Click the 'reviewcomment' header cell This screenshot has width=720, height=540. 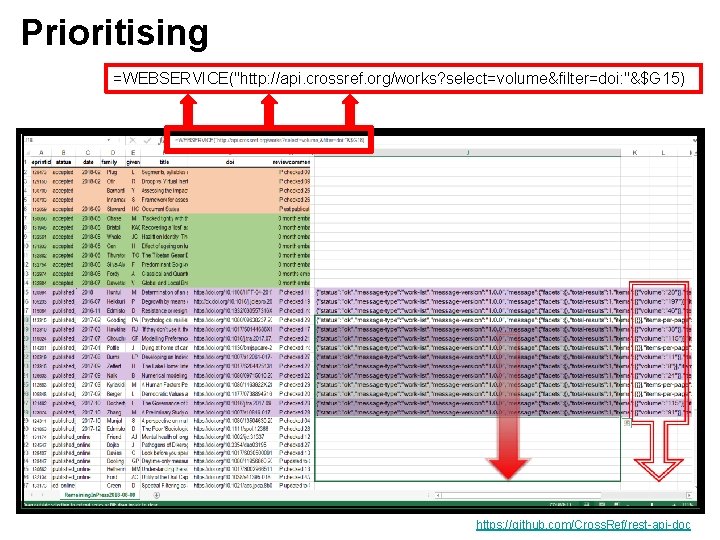coord(291,162)
